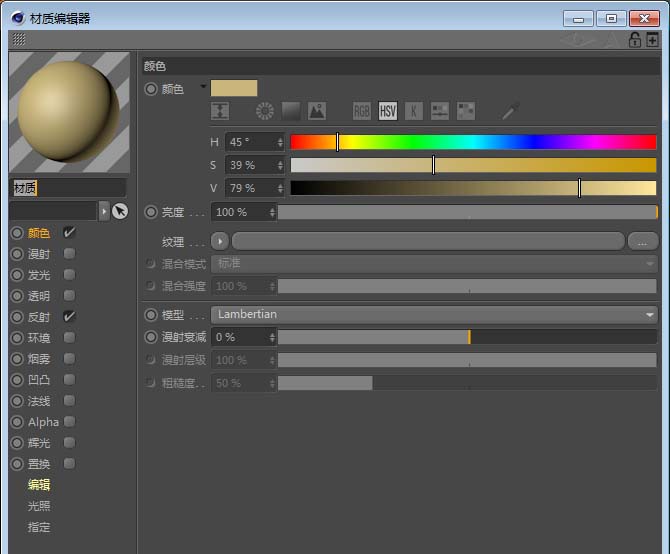Screen dimensions: 670x554
Task: Enable the 凹凸 channel checkbox
Action: tap(69, 380)
